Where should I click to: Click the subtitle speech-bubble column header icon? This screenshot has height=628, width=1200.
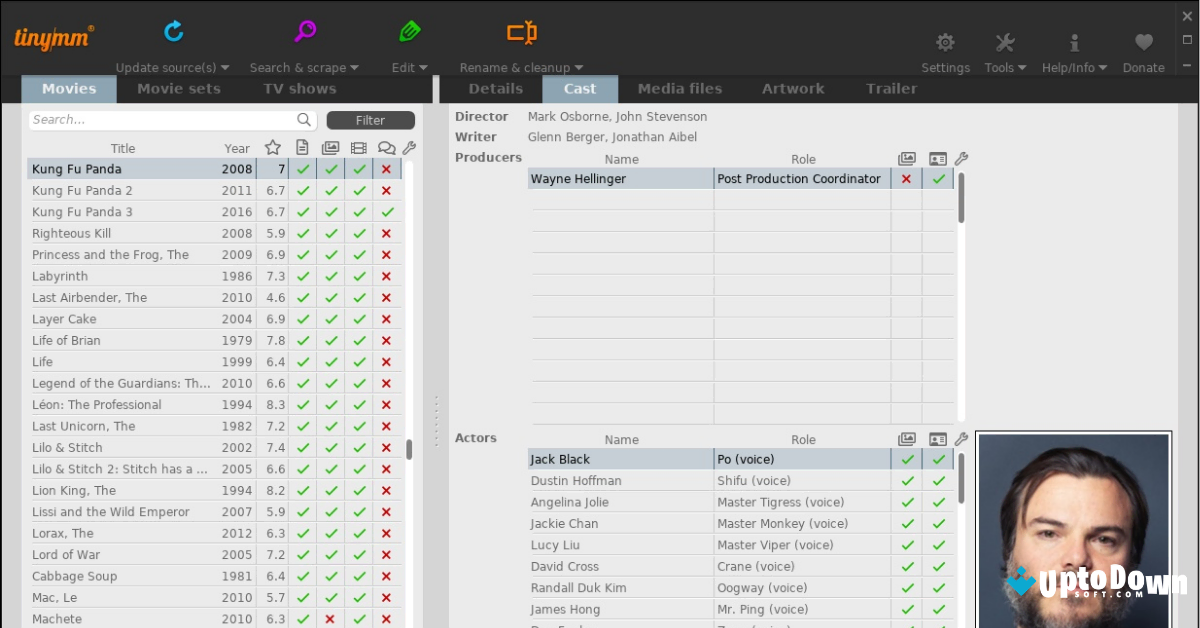tap(385, 147)
